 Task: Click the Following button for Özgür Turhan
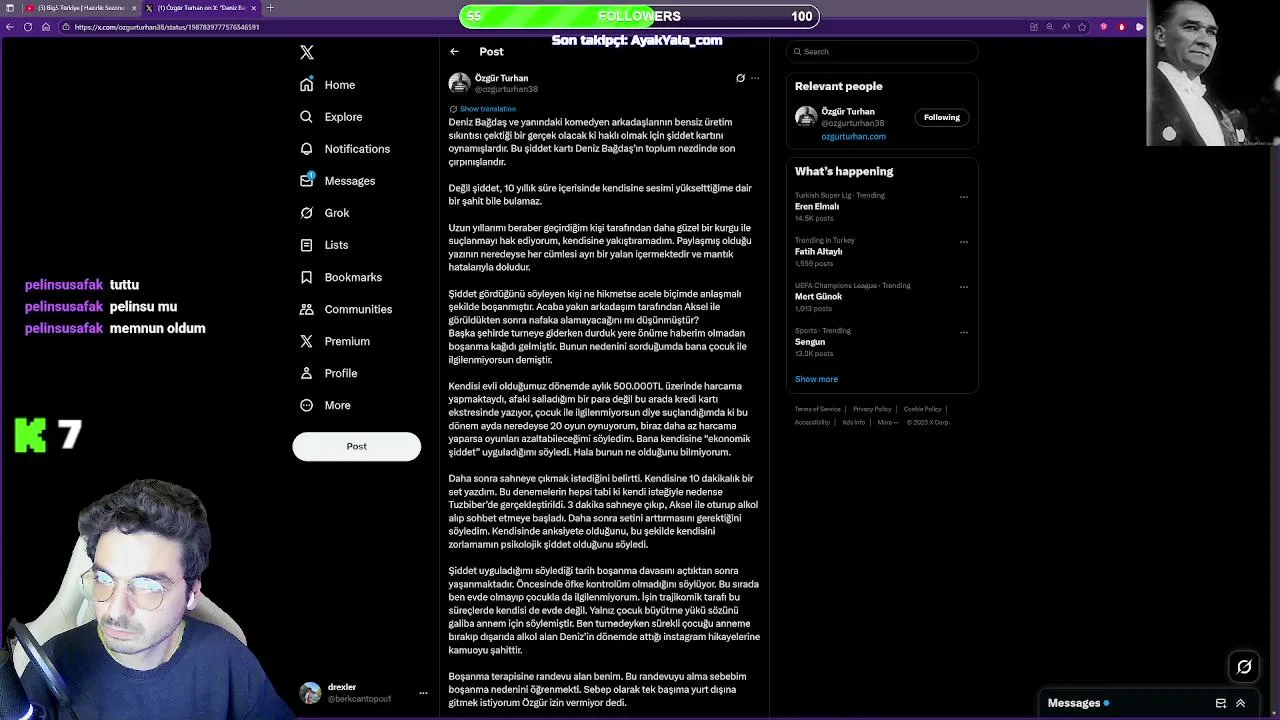942,117
